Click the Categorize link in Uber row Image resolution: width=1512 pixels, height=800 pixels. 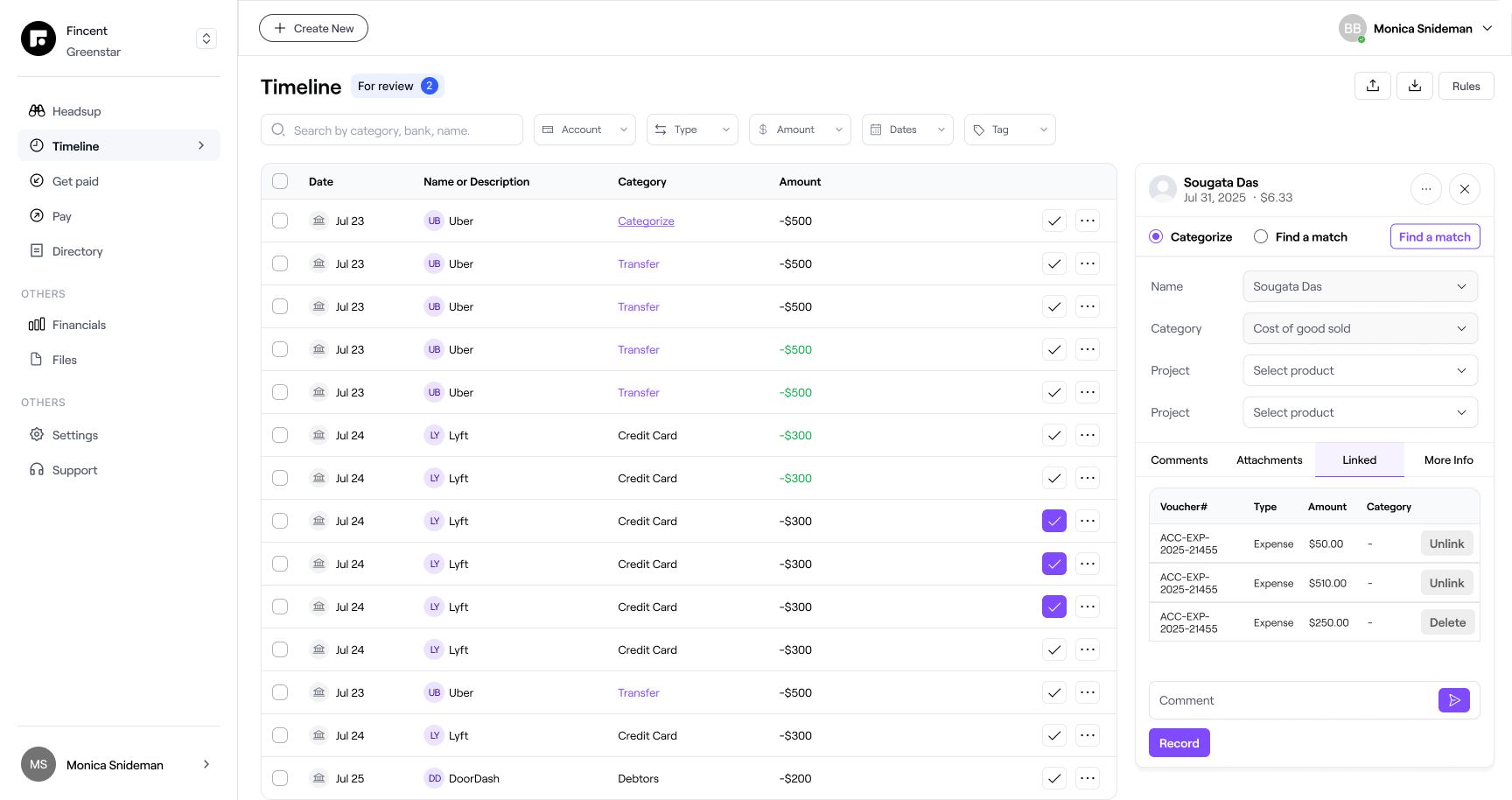646,221
